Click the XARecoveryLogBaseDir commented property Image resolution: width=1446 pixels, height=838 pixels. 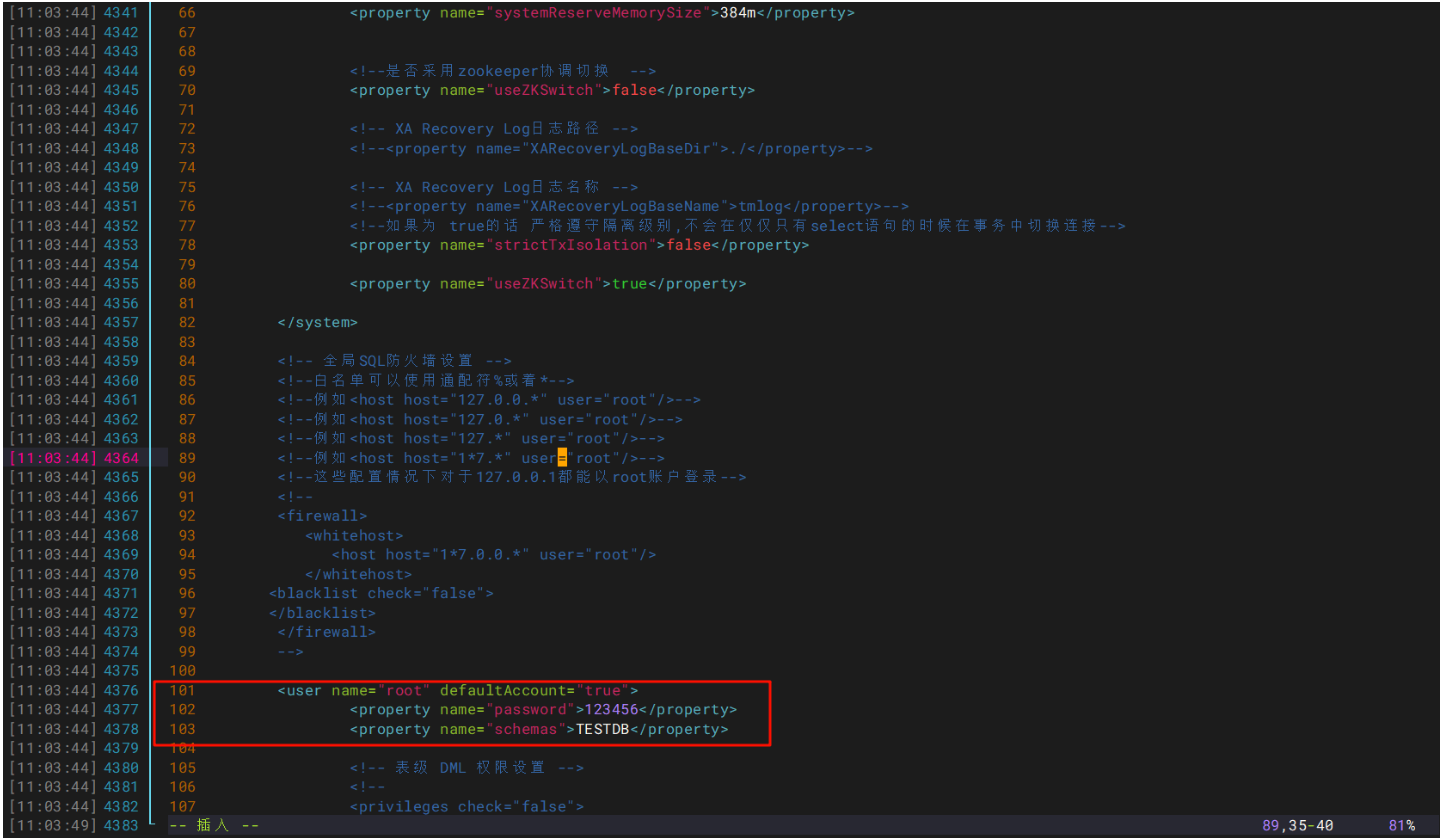point(611,148)
